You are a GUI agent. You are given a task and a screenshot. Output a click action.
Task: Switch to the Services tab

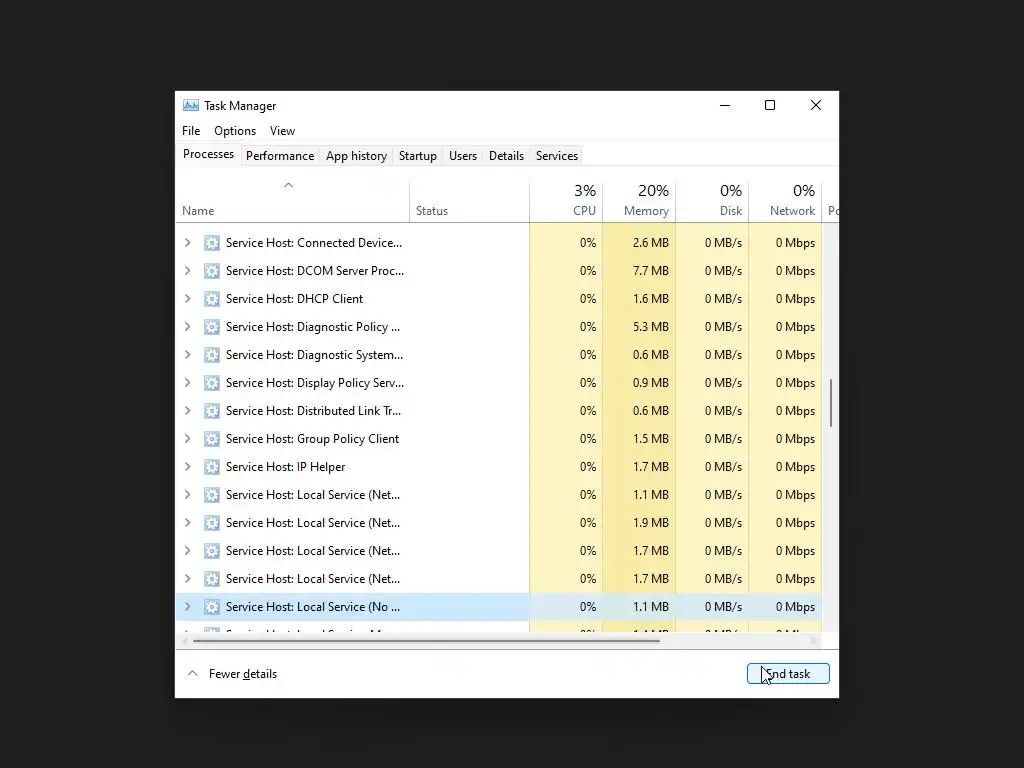click(x=557, y=156)
